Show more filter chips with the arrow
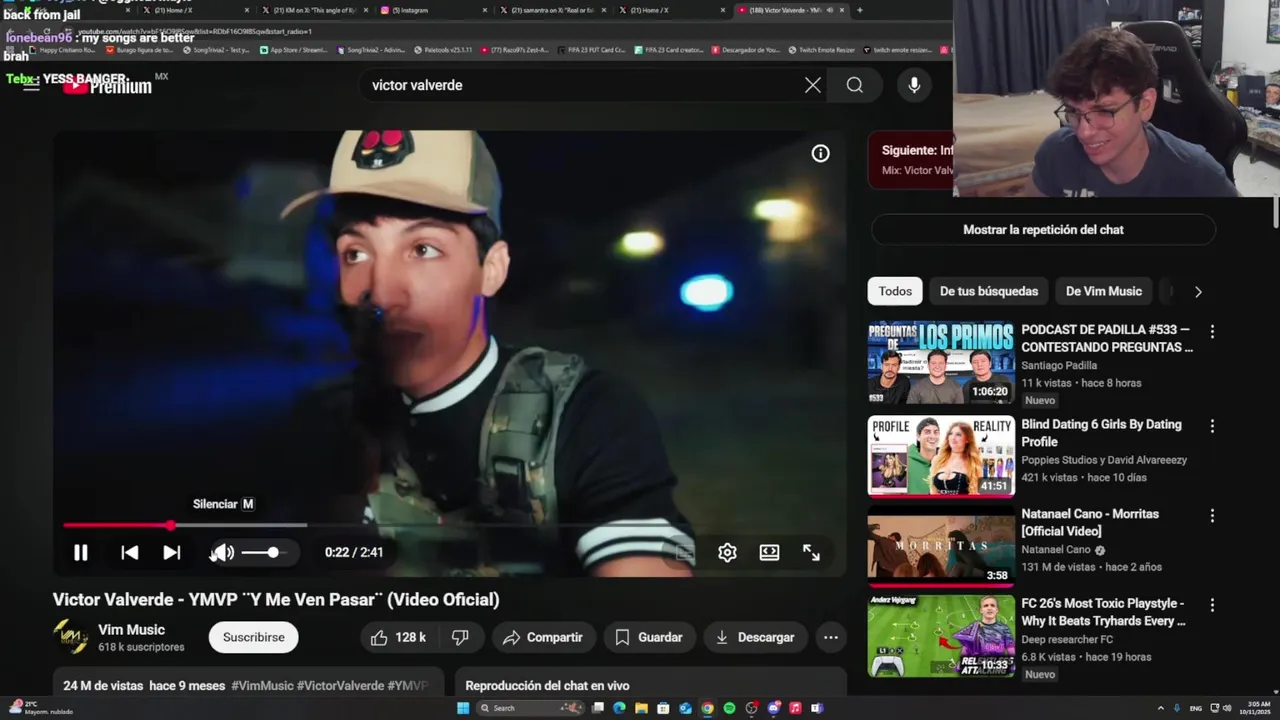Viewport: 1280px width, 720px height. 1198,291
